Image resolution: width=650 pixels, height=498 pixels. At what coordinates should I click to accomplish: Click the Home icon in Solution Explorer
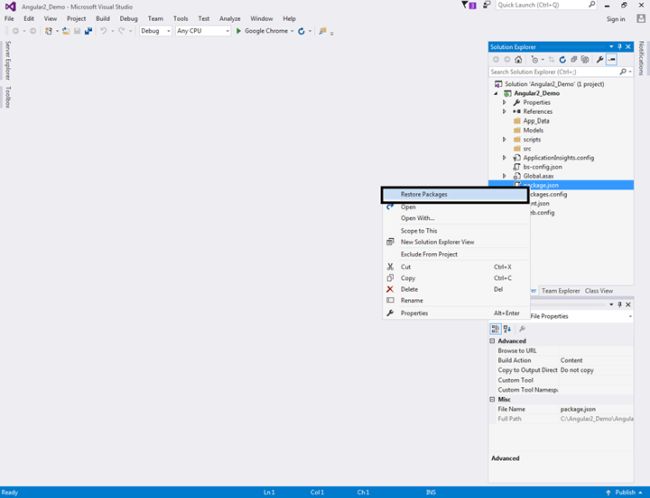pyautogui.click(x=518, y=60)
